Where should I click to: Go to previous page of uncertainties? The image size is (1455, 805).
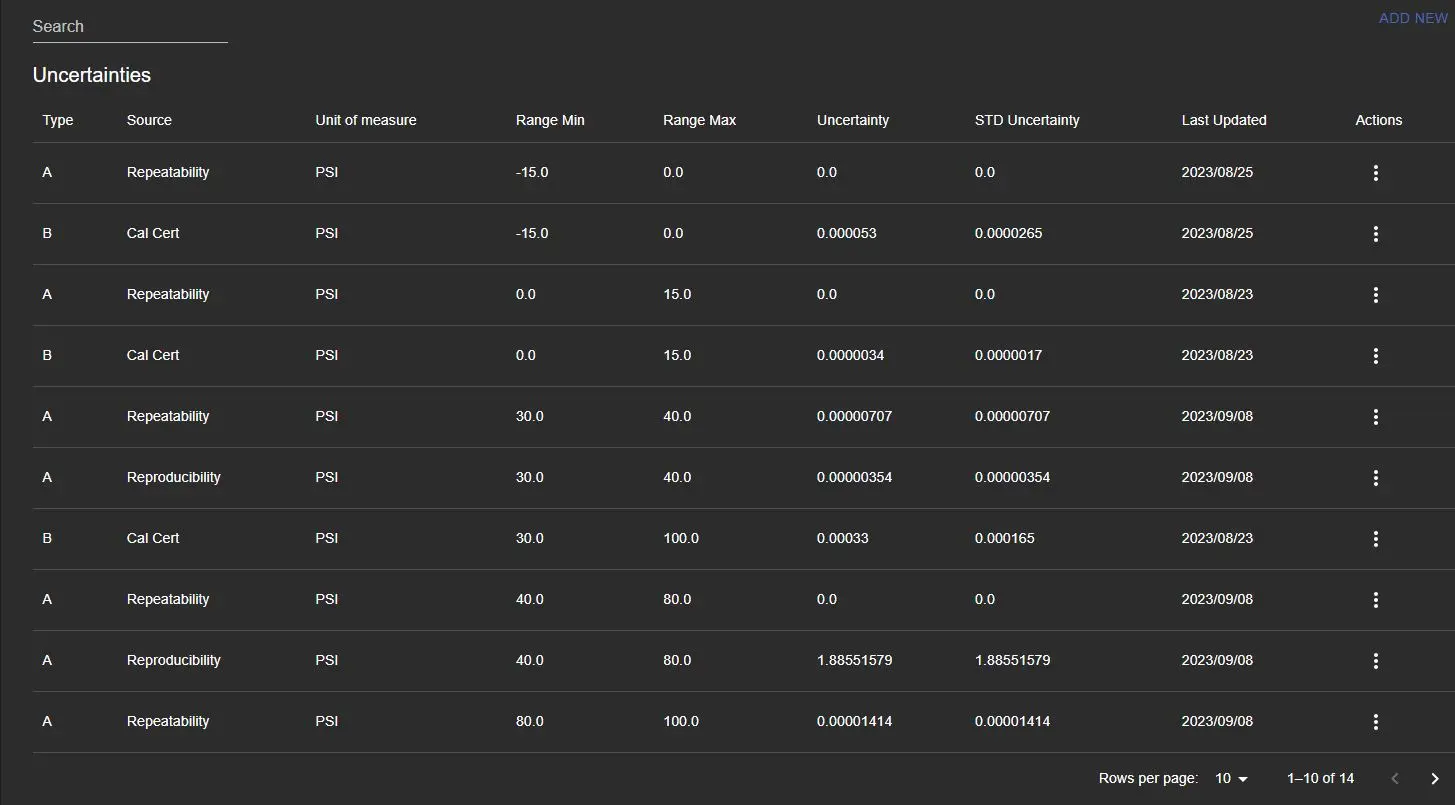[x=1395, y=778]
